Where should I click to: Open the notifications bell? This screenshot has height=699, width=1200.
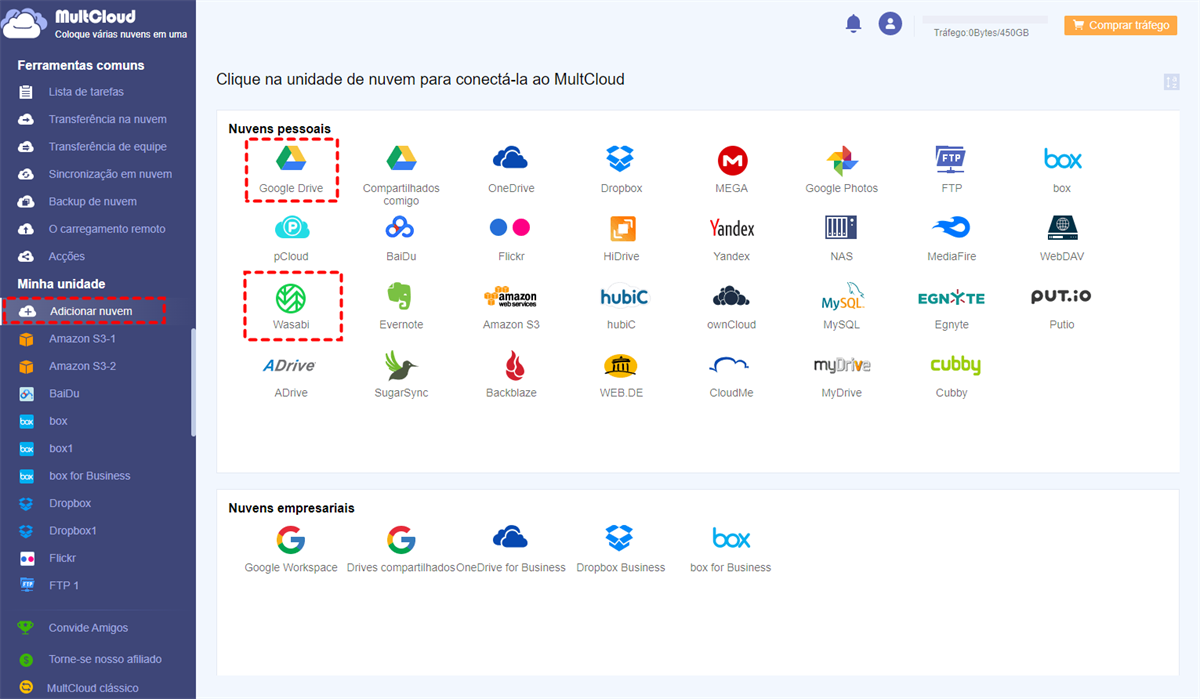[853, 23]
